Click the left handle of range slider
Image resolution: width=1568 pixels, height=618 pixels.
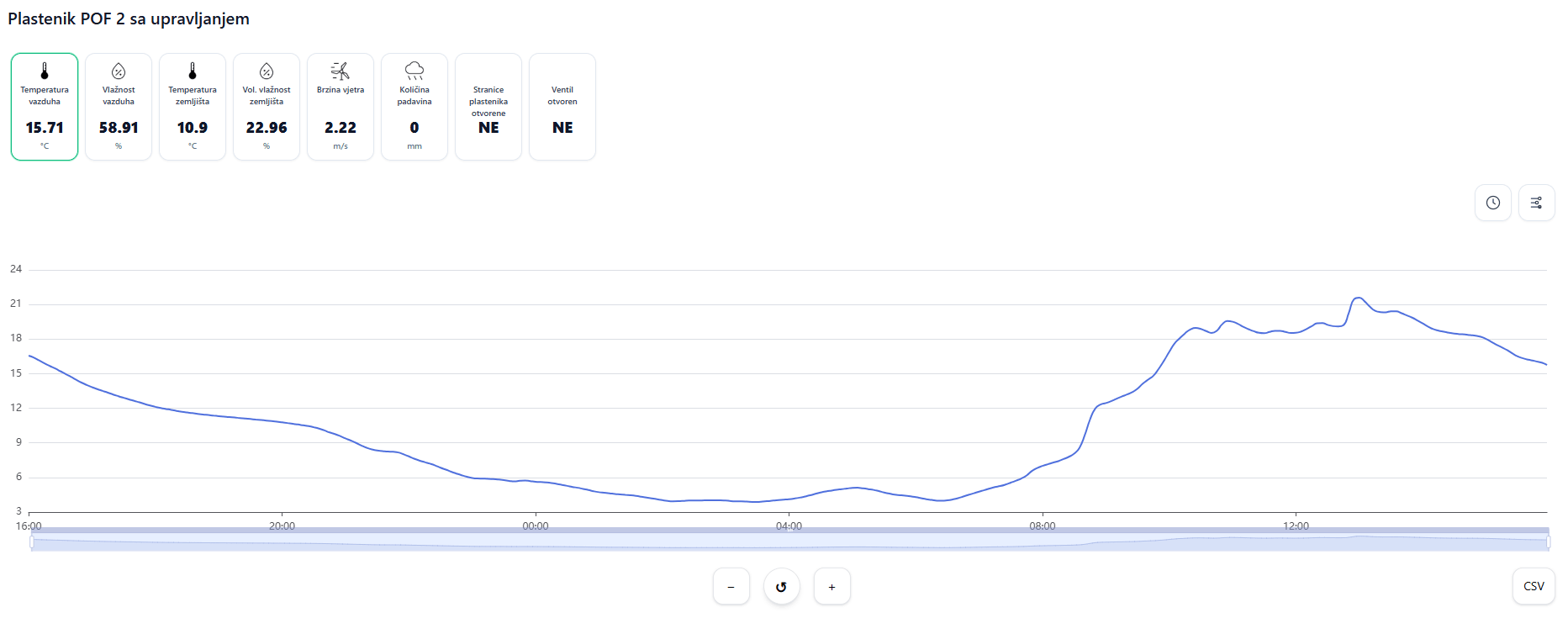pos(32,542)
